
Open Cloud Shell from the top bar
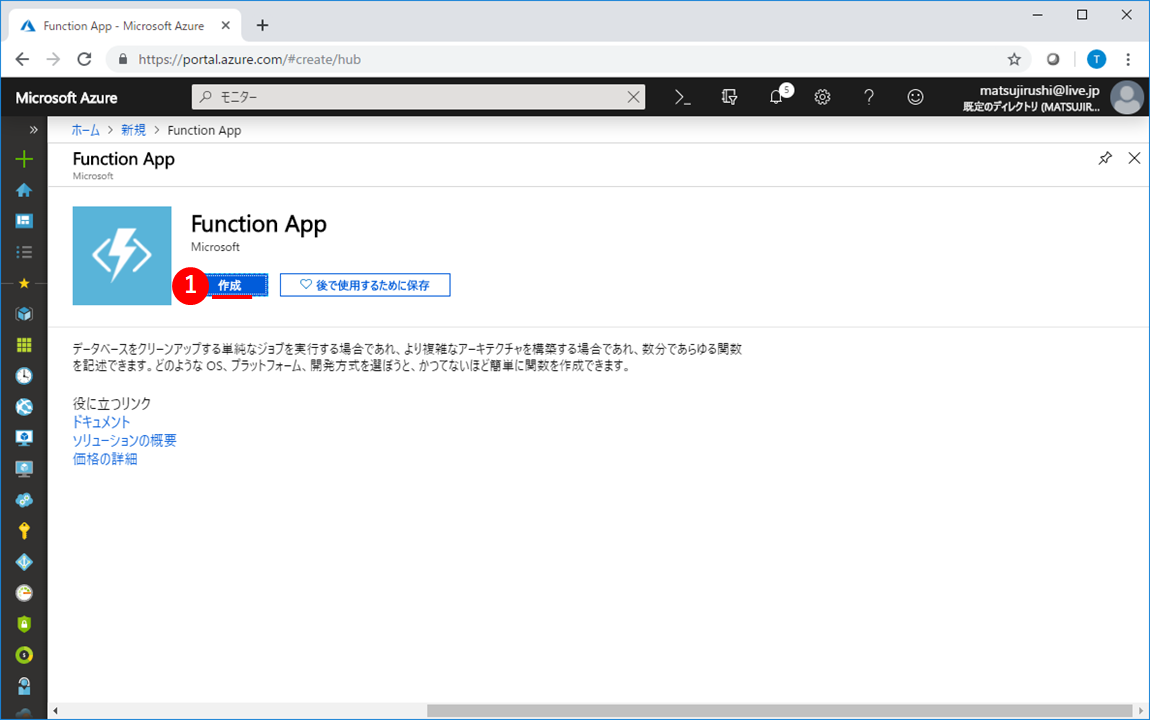(x=683, y=97)
